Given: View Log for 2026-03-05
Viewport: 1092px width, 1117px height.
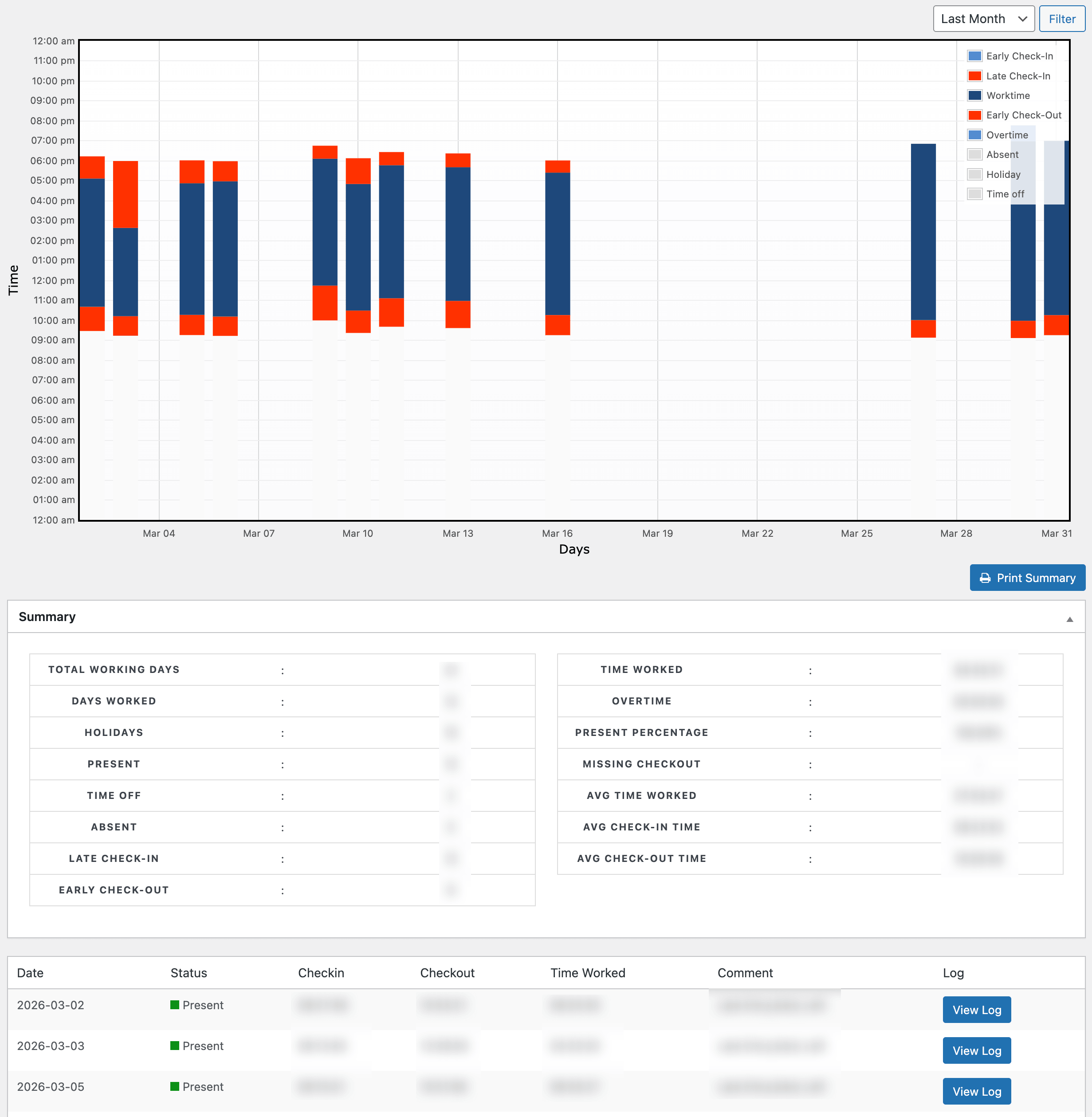Looking at the screenshot, I should 976,1091.
